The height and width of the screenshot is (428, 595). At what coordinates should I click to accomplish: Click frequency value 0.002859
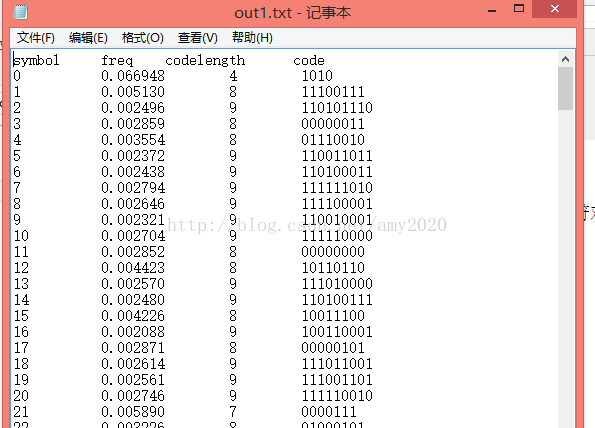[x=133, y=124]
